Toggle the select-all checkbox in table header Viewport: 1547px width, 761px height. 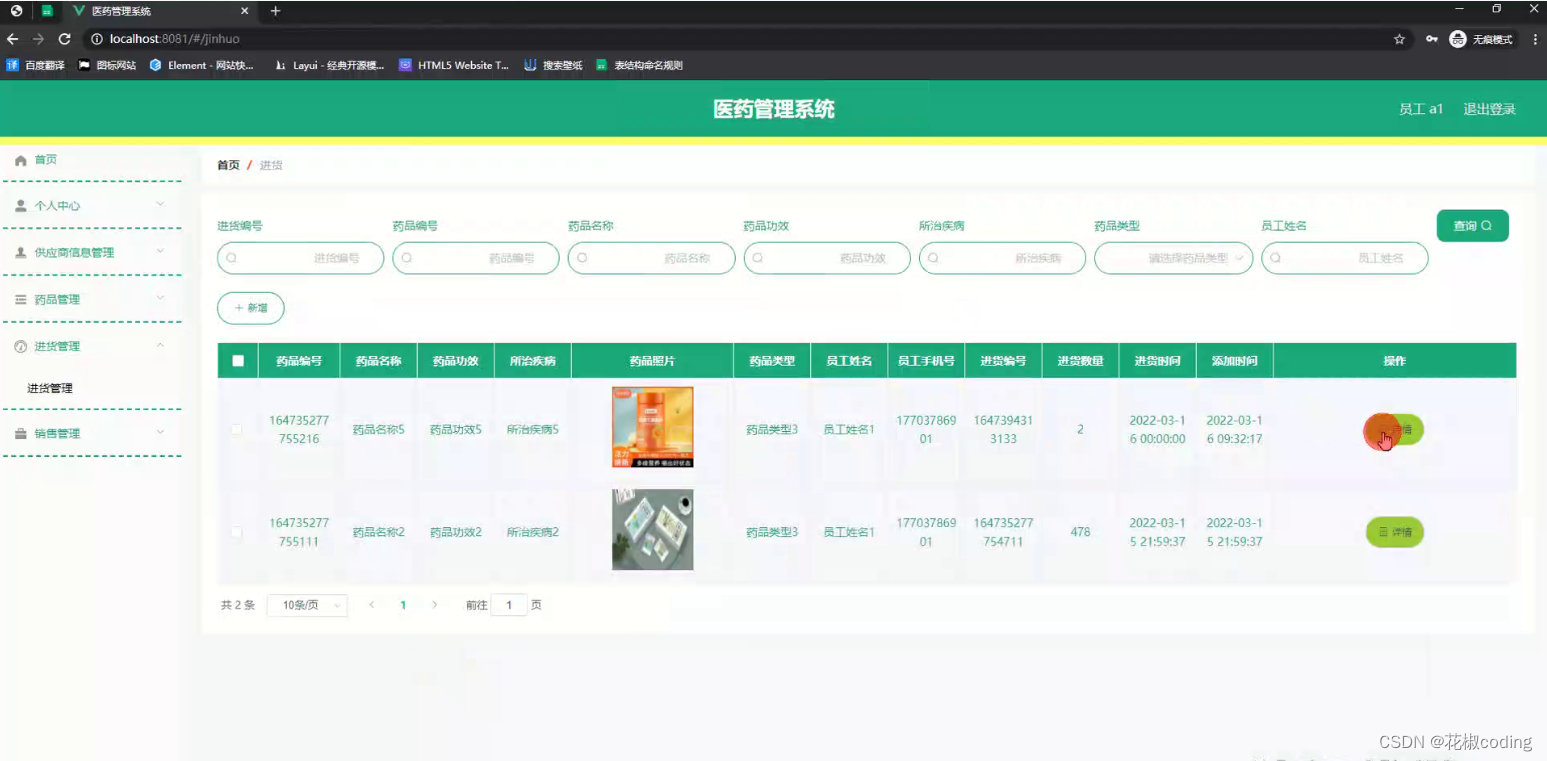[238, 361]
